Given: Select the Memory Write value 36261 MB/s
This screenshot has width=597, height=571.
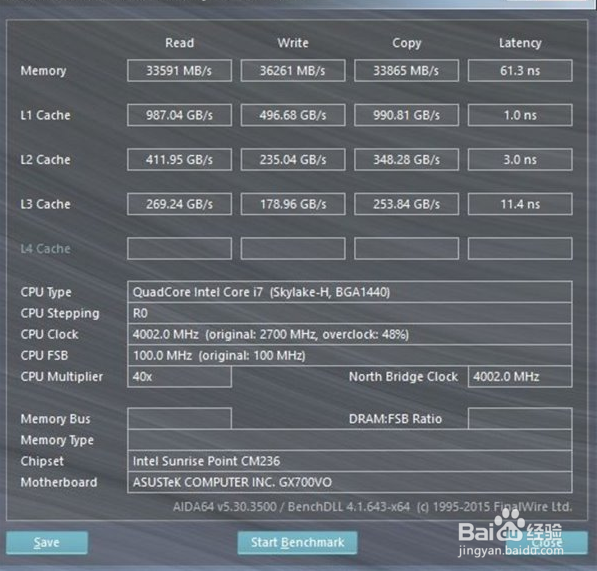Looking at the screenshot, I should click(x=293, y=70).
